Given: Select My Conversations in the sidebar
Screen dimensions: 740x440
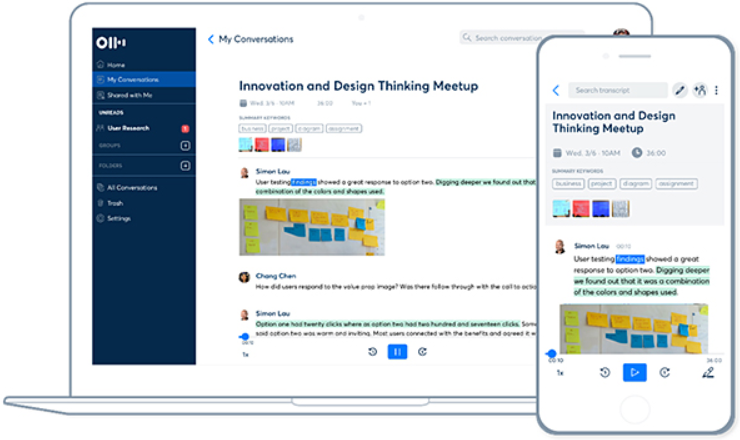Looking at the screenshot, I should (144, 79).
